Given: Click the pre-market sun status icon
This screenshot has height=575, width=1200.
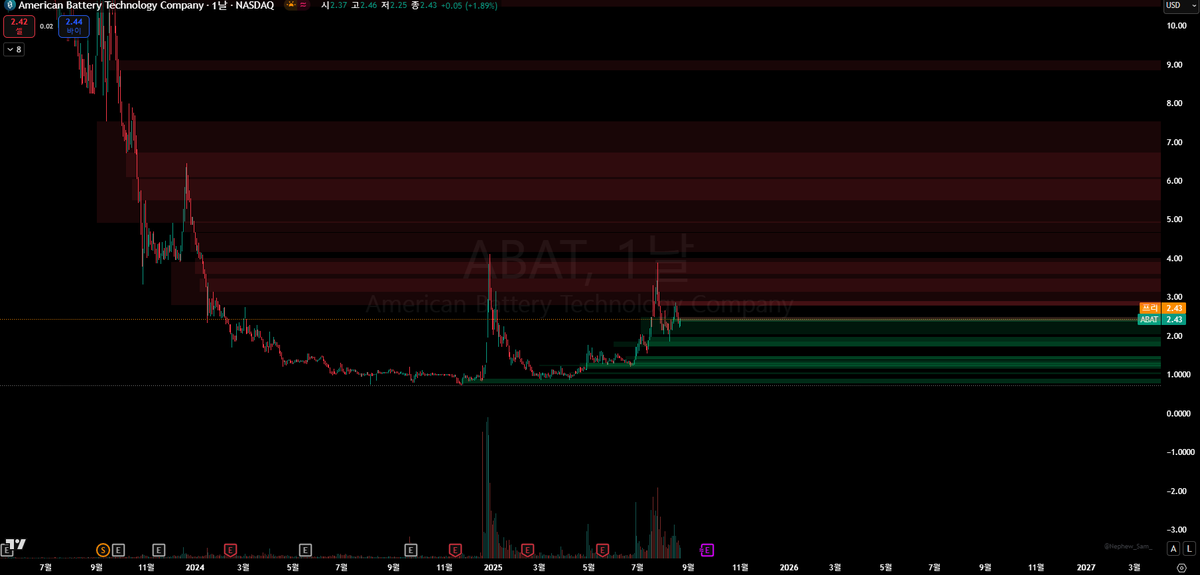Looking at the screenshot, I should click(x=290, y=5).
